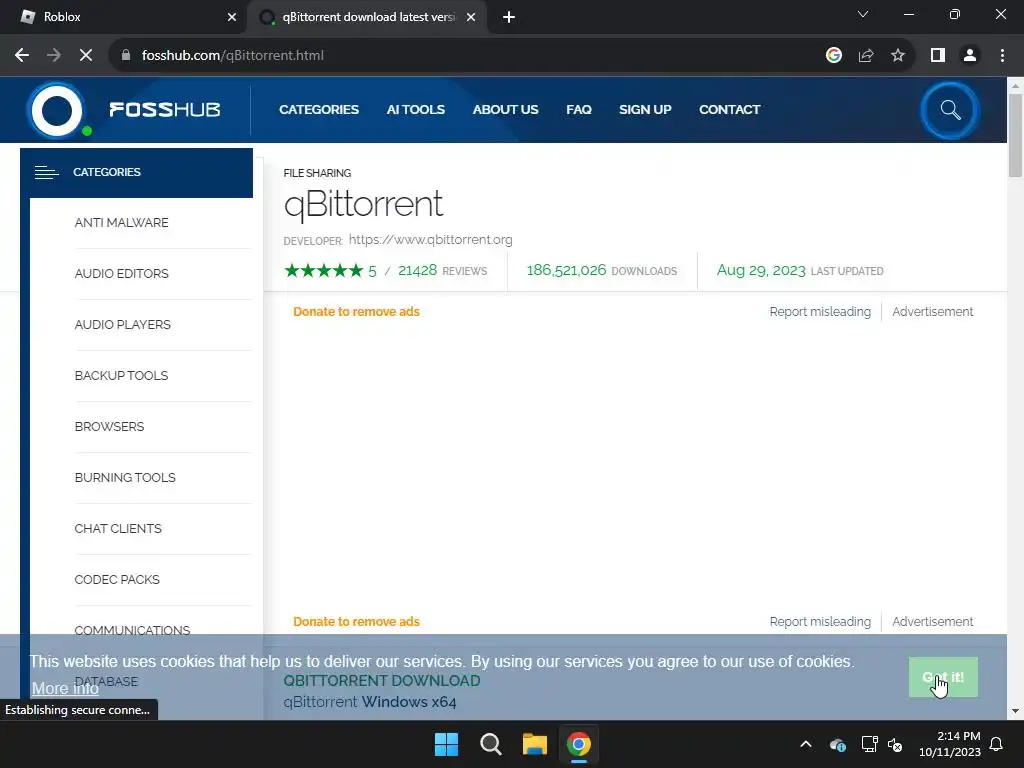Viewport: 1024px width, 768px height.
Task: Close the qBittorrent download tab
Action: click(x=471, y=18)
